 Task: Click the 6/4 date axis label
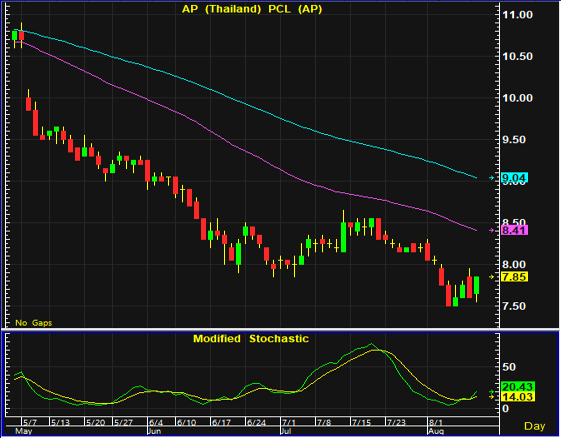click(156, 422)
